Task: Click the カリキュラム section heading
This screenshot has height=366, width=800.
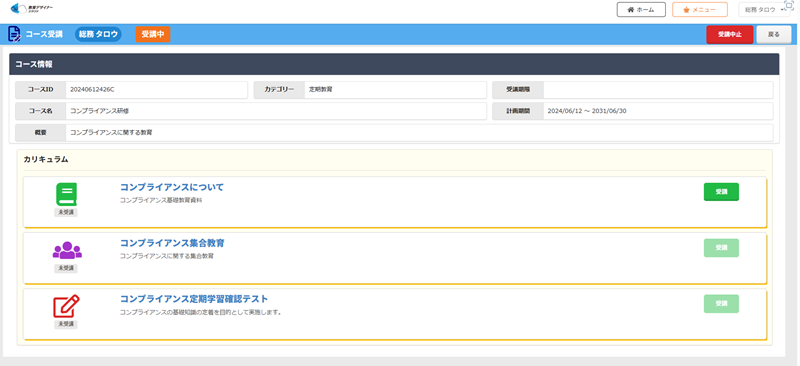Action: 46,159
